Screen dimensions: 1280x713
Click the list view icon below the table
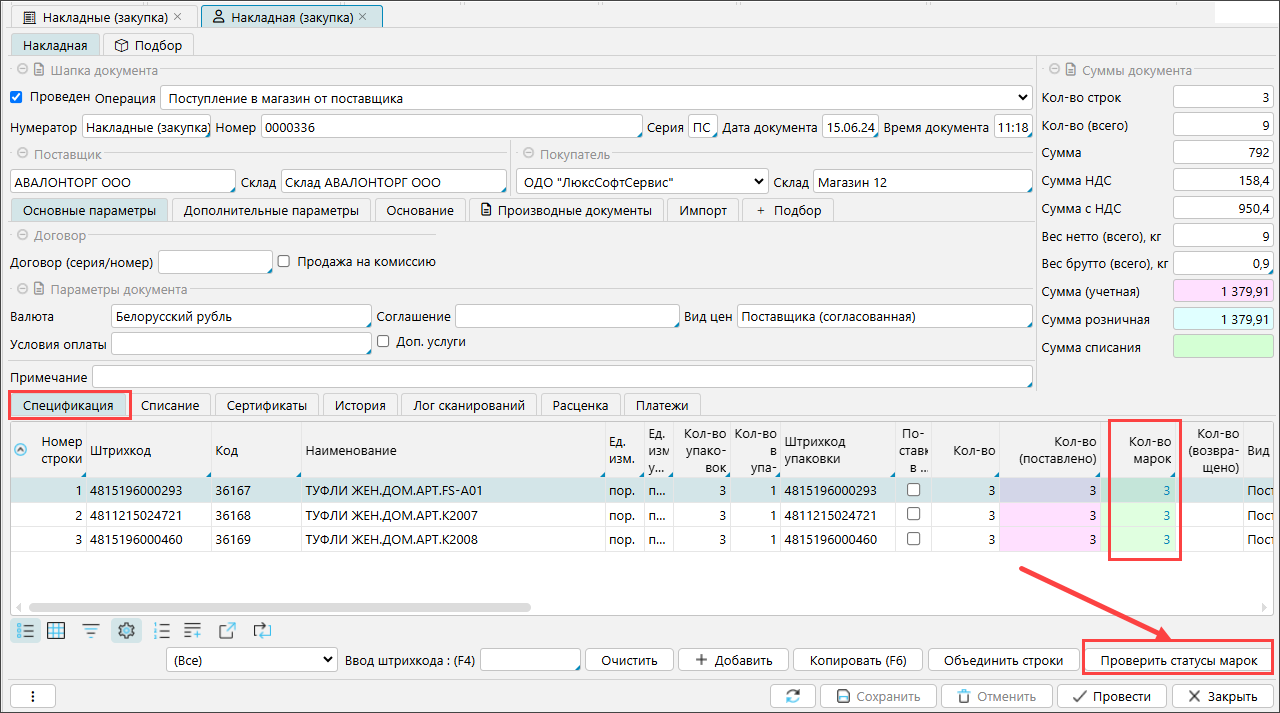(27, 631)
